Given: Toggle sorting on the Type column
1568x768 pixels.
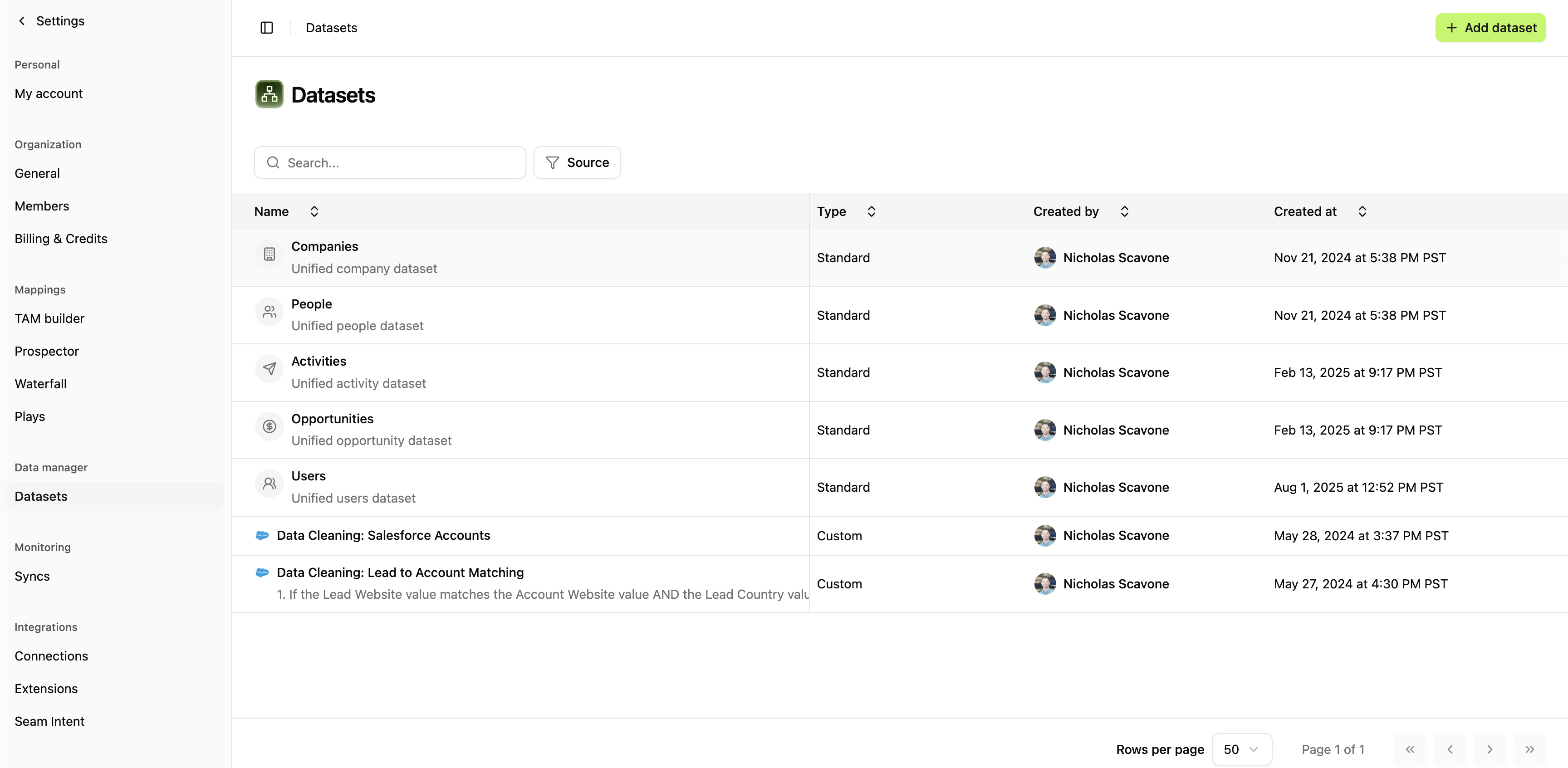Looking at the screenshot, I should click(871, 211).
